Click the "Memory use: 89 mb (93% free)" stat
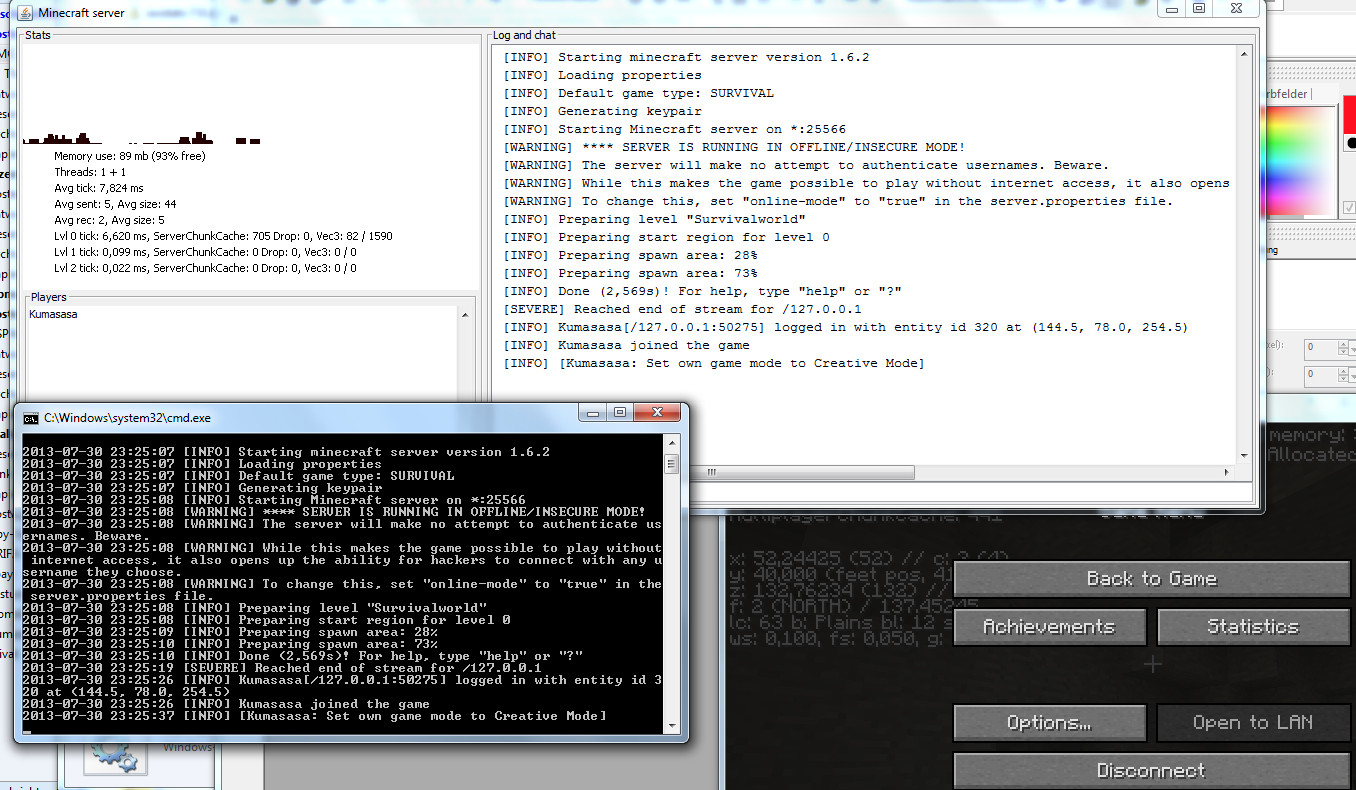The image size is (1356, 790). click(130, 157)
